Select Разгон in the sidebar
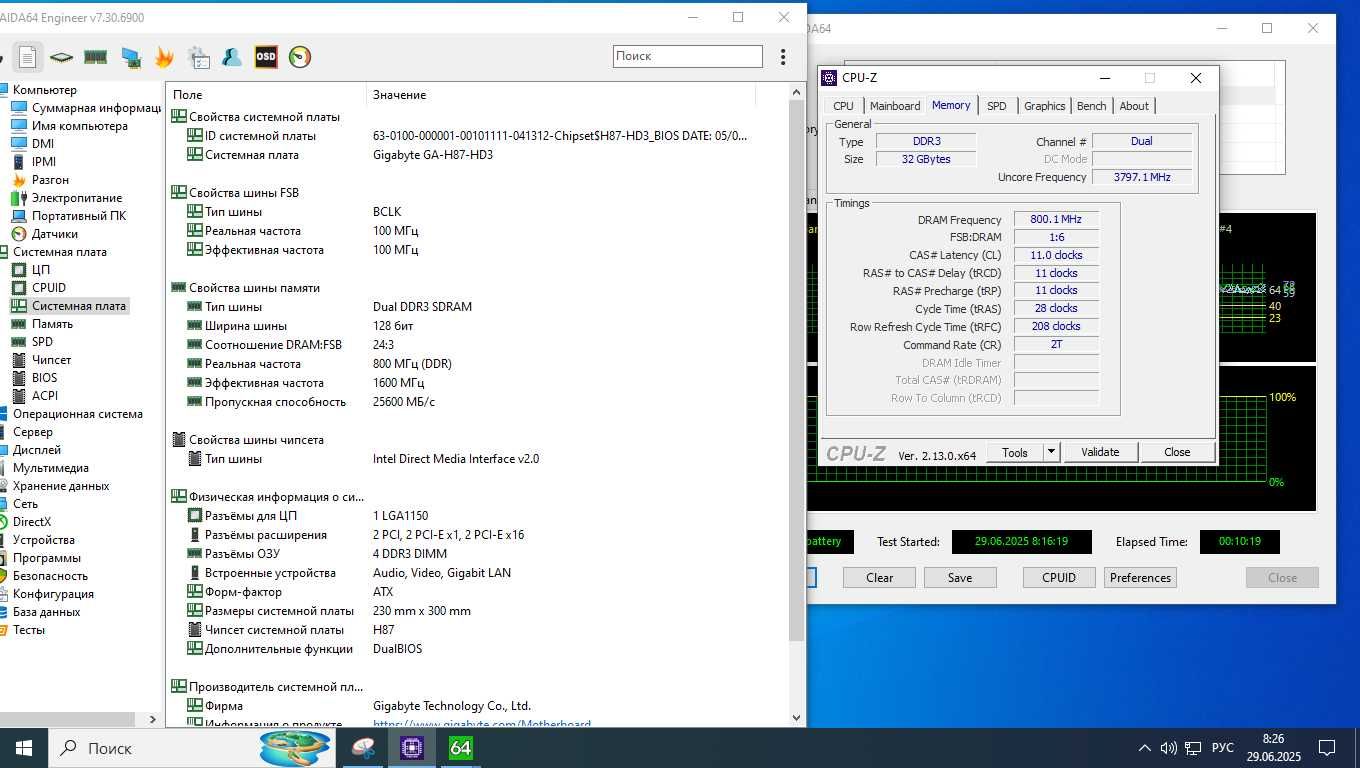 pyautogui.click(x=50, y=180)
